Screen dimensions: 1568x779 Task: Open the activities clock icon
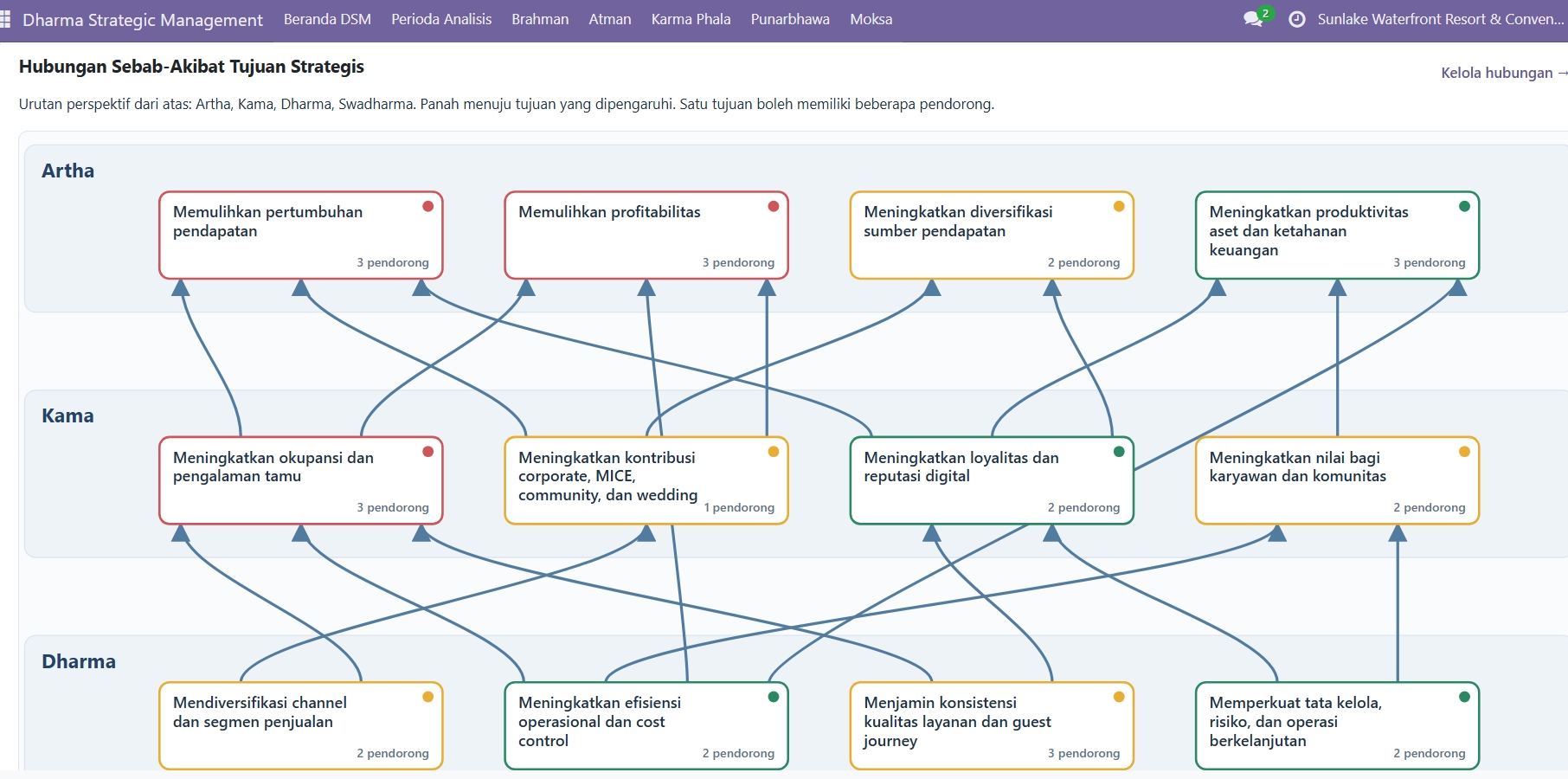[1297, 19]
